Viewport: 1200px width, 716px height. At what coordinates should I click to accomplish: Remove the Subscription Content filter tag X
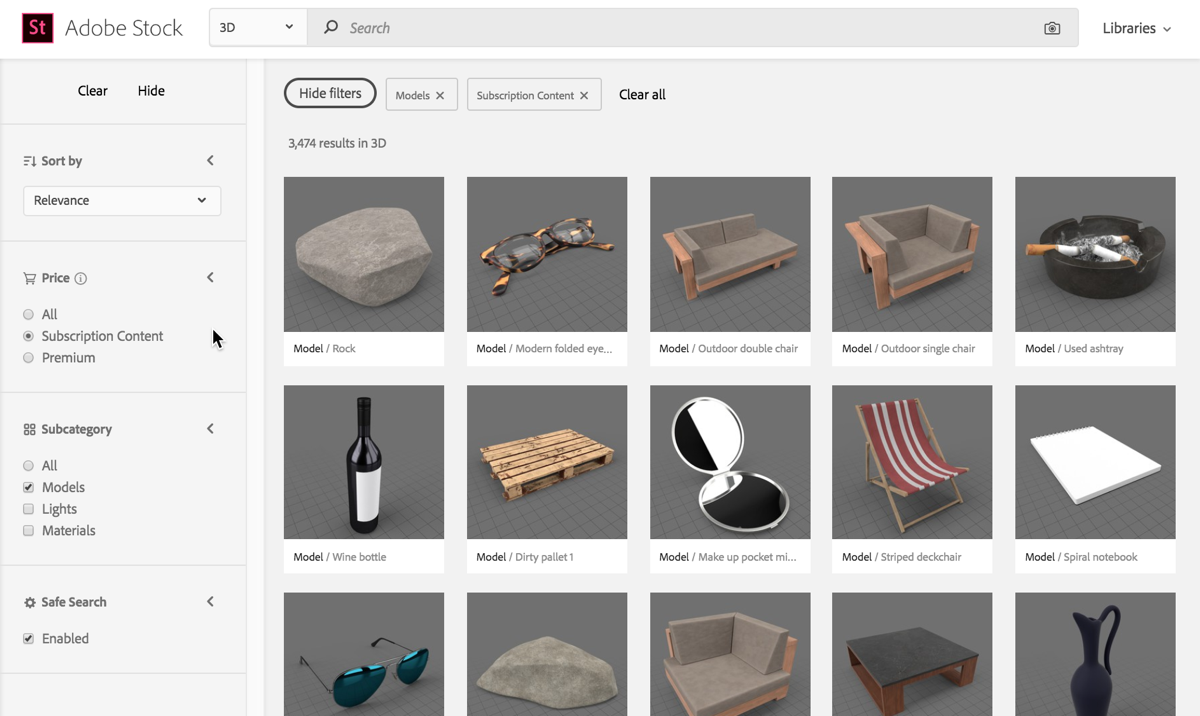click(584, 96)
